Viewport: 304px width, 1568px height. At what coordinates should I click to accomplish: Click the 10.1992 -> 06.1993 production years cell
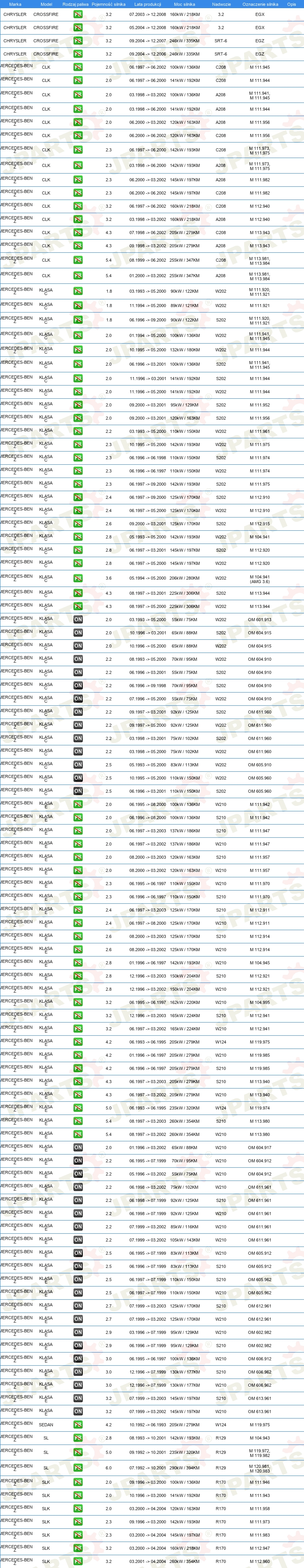tap(147, 1425)
